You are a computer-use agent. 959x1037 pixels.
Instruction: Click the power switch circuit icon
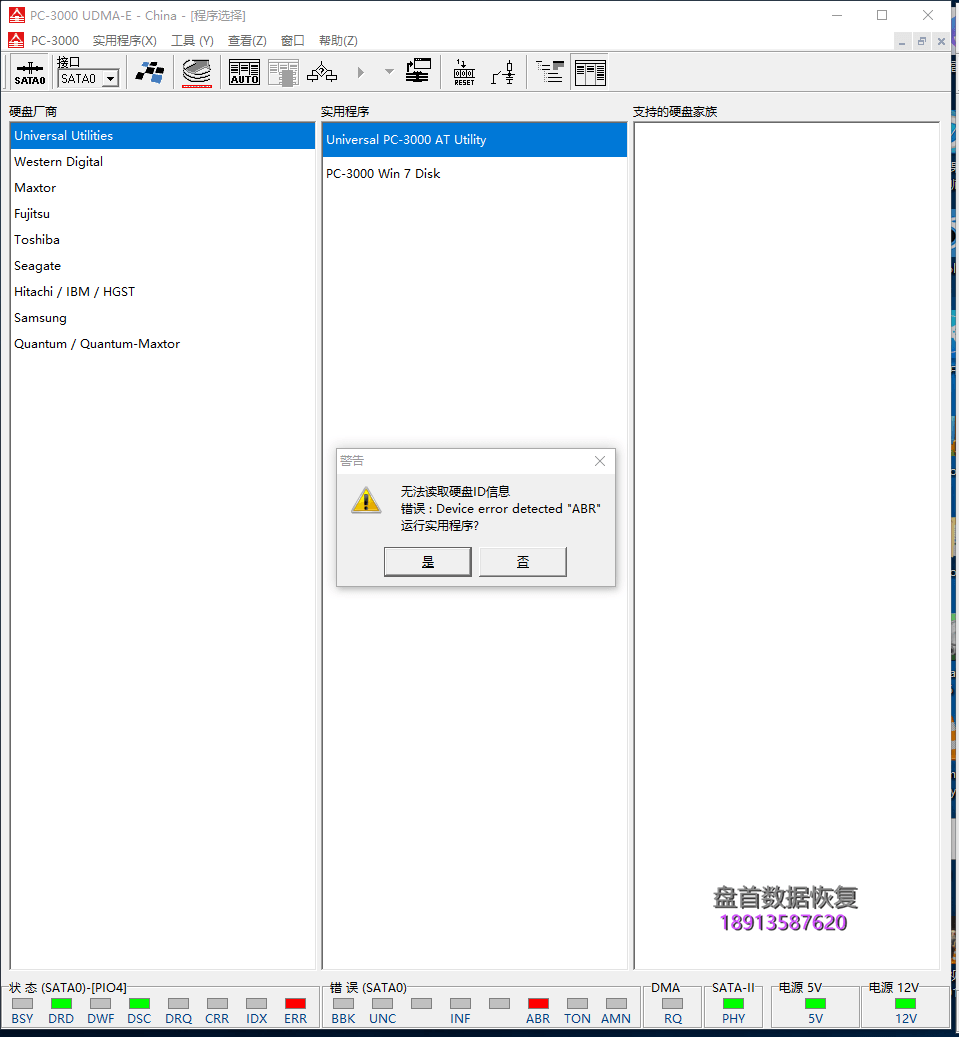tap(503, 72)
